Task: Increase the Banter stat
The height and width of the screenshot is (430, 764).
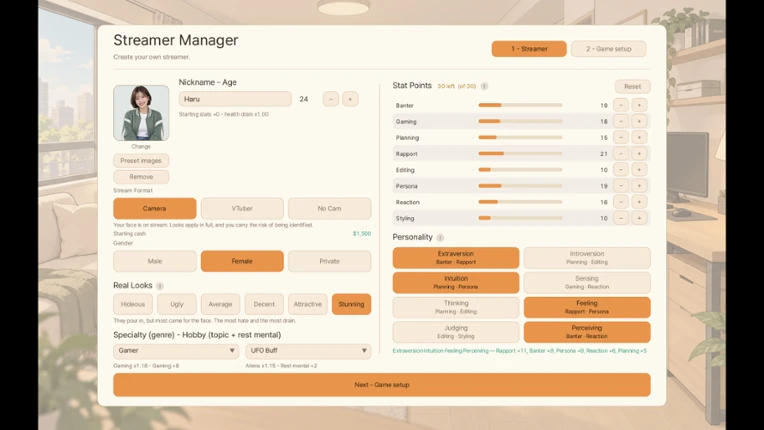Action: 639,105
